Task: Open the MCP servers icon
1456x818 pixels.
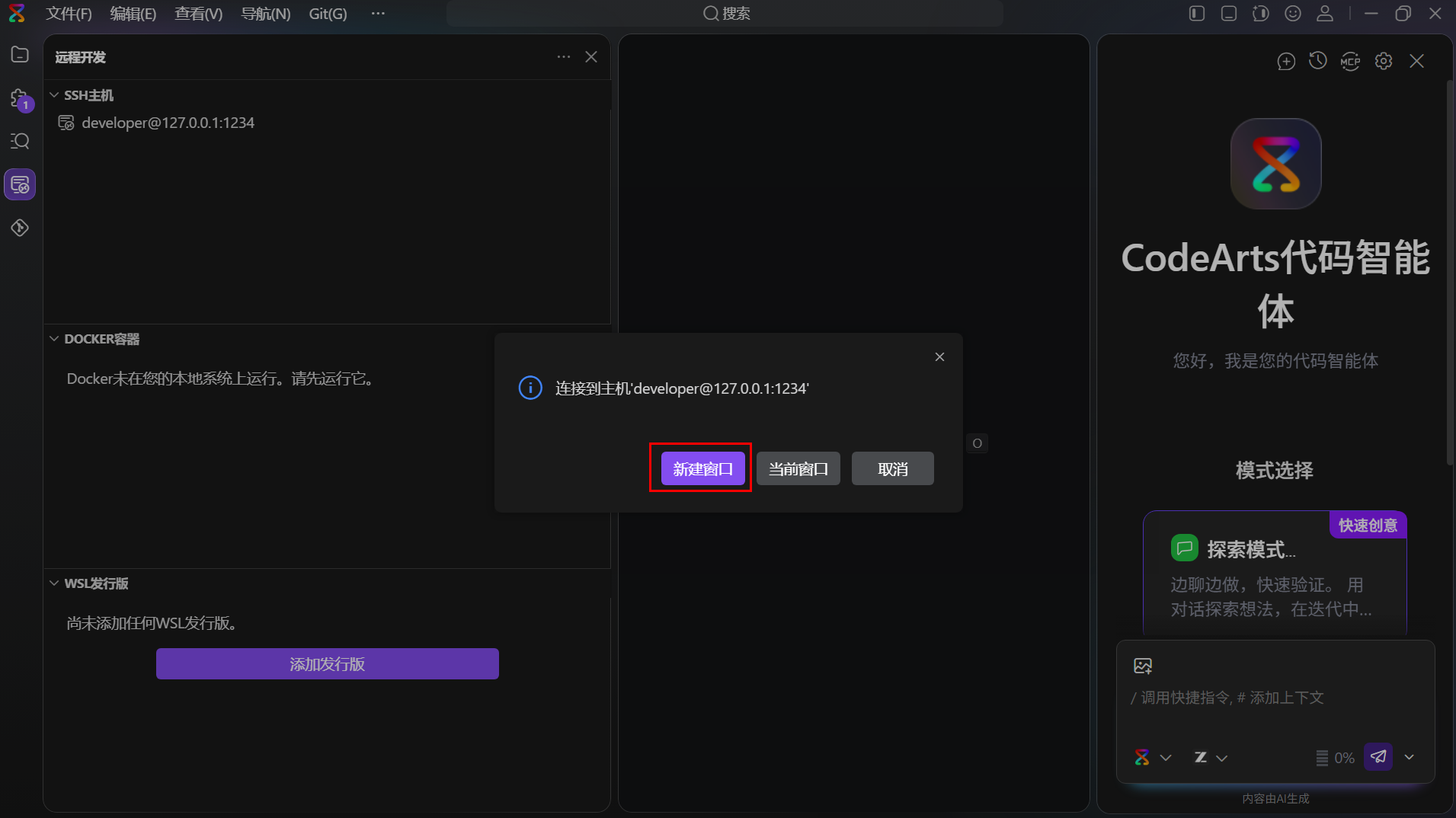Action: [1351, 61]
